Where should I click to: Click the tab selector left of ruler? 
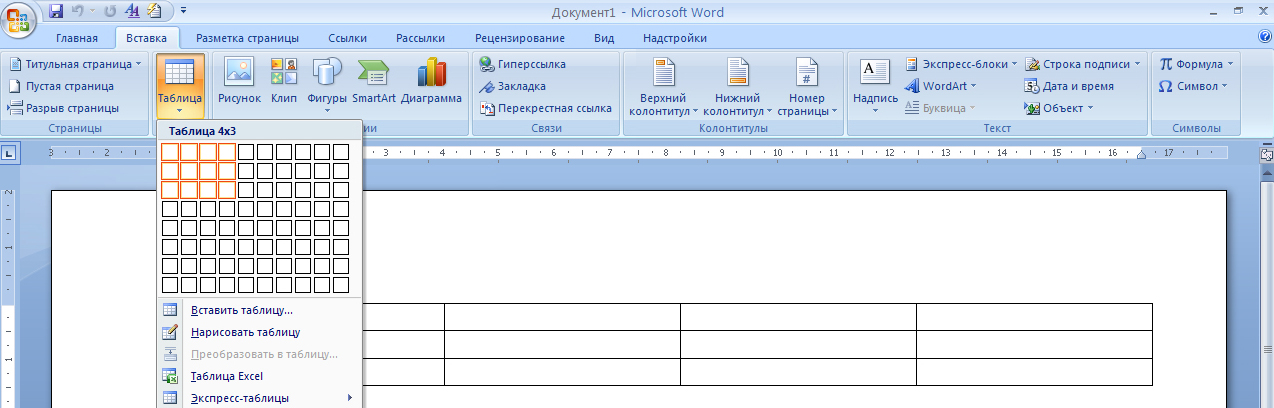[x=8, y=153]
